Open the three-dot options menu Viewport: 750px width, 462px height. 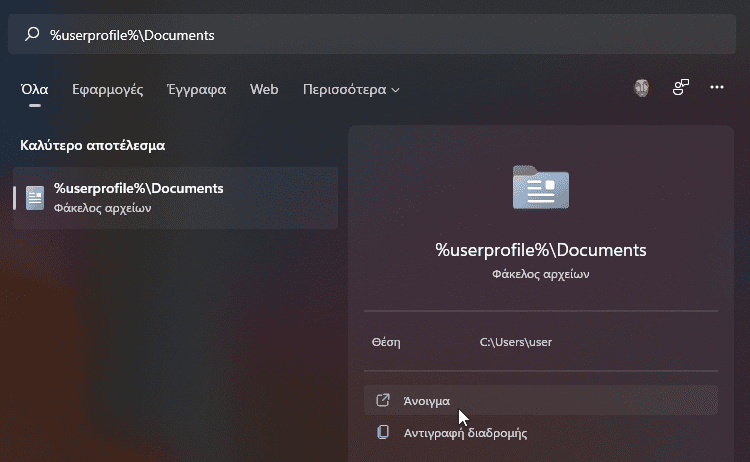pos(717,87)
